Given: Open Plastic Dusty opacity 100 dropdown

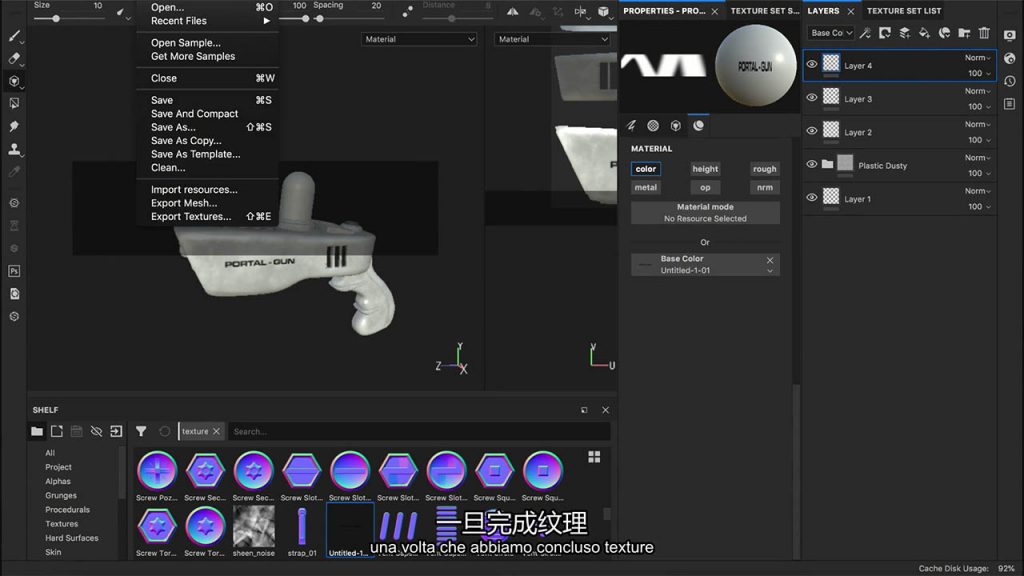Looking at the screenshot, I should pyautogui.click(x=980, y=173).
